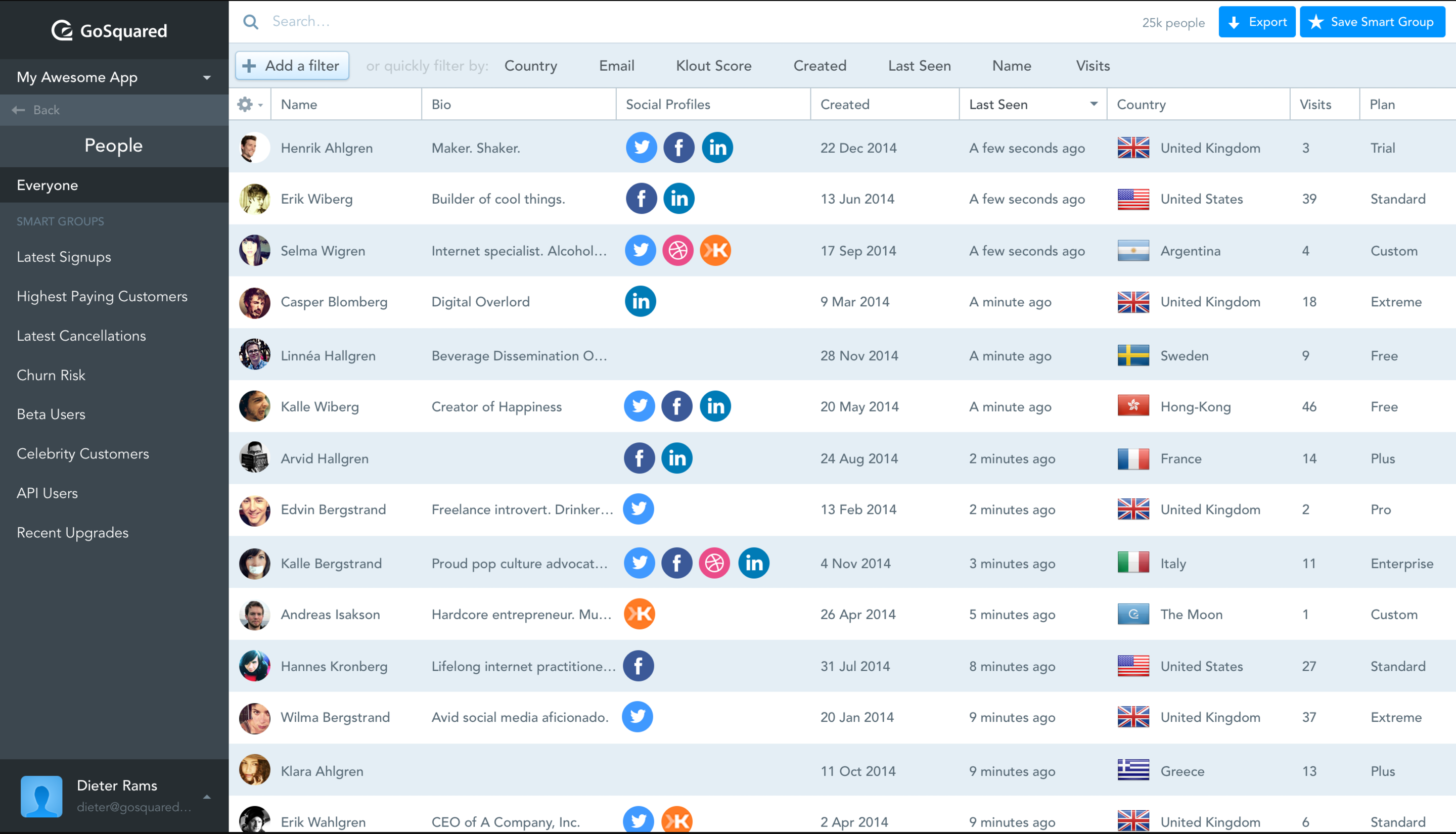Click Save Smart Group button
Viewport: 1456px width, 834px height.
tap(1373, 22)
